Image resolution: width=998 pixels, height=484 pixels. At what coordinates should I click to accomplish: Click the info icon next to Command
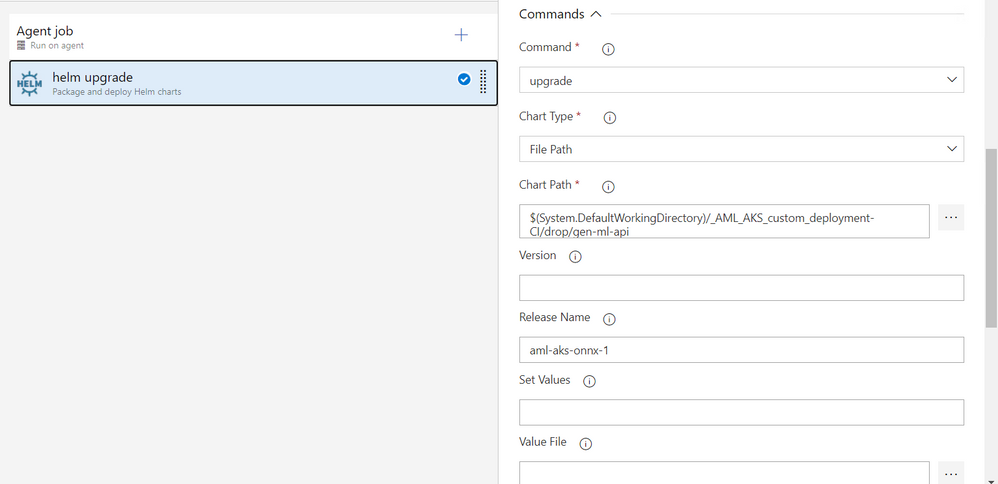[608, 49]
